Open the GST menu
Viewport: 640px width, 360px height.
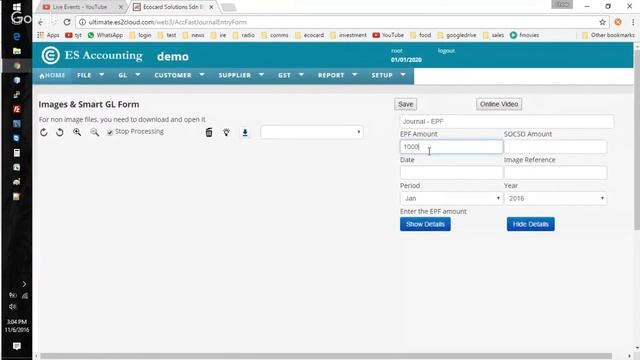[x=291, y=75]
